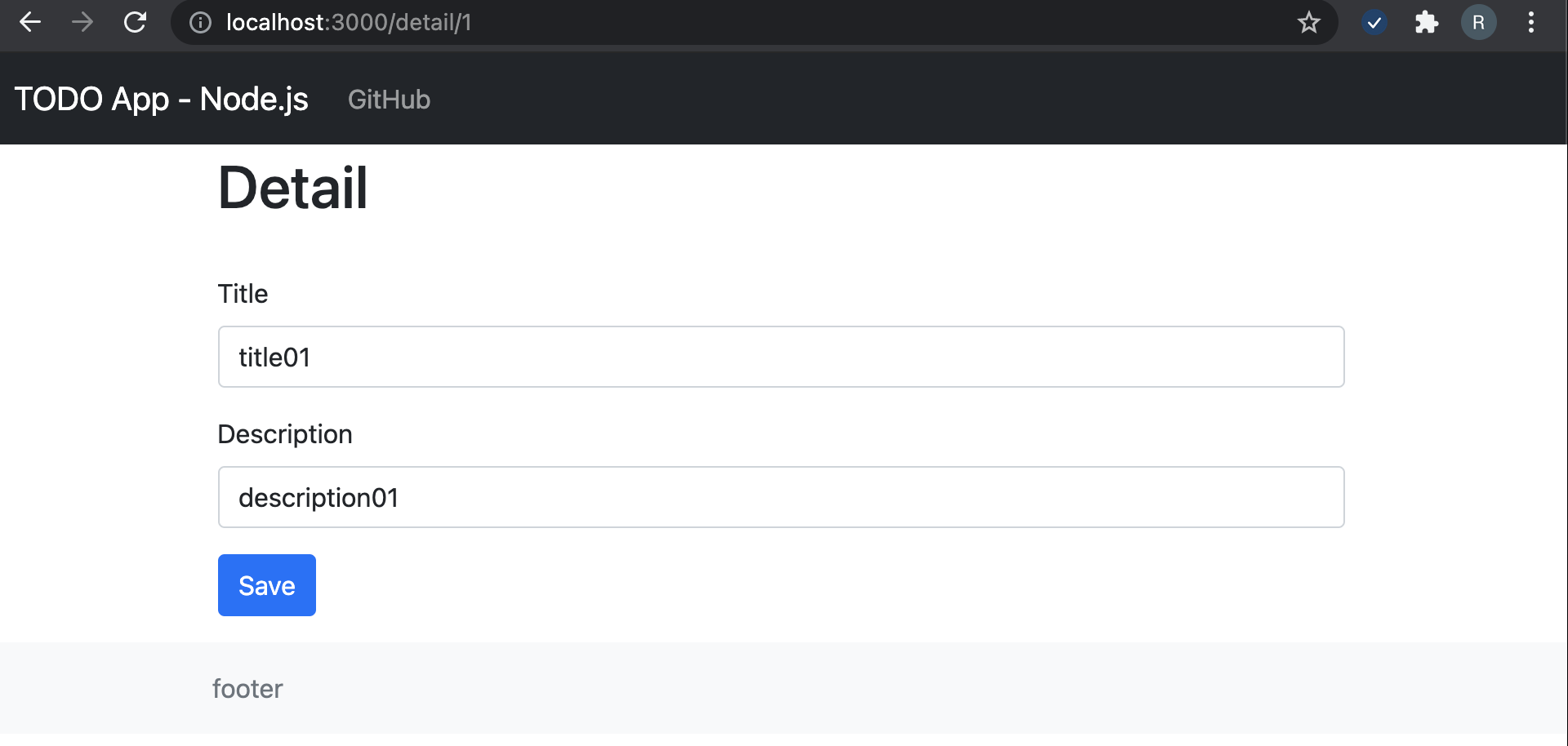Bookmark the page using the star icon
This screenshot has height=746, width=1568.
click(1309, 22)
